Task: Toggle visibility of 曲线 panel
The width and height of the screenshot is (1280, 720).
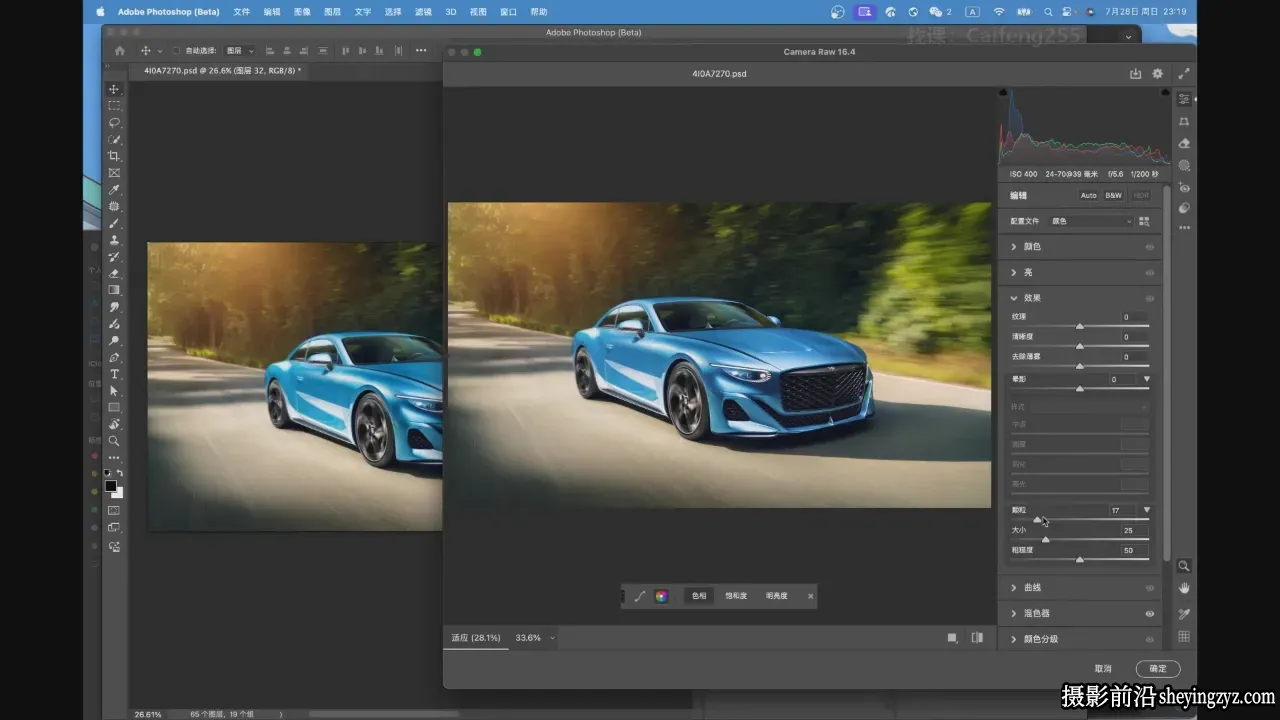Action: 1149,588
